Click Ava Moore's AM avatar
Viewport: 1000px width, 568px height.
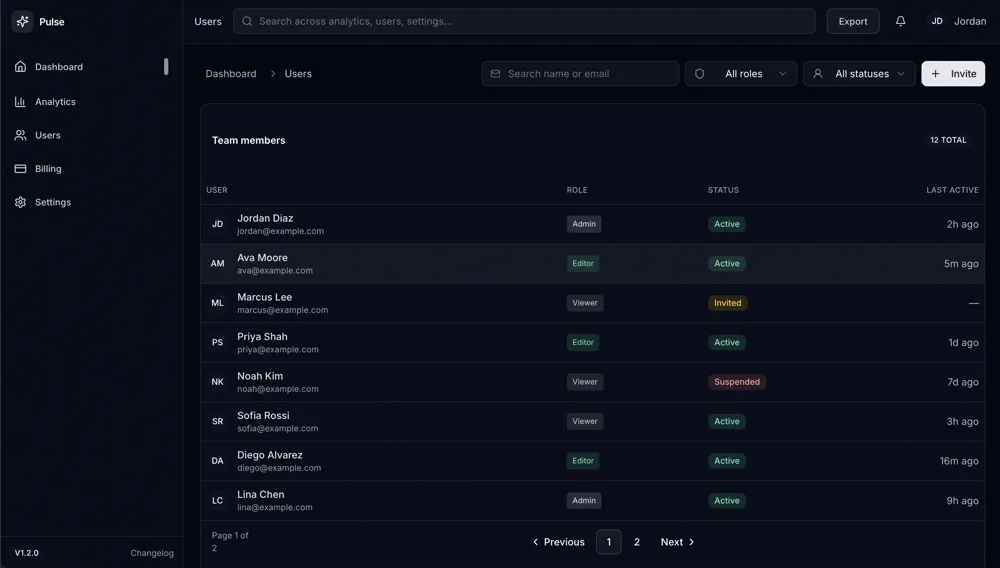click(217, 264)
